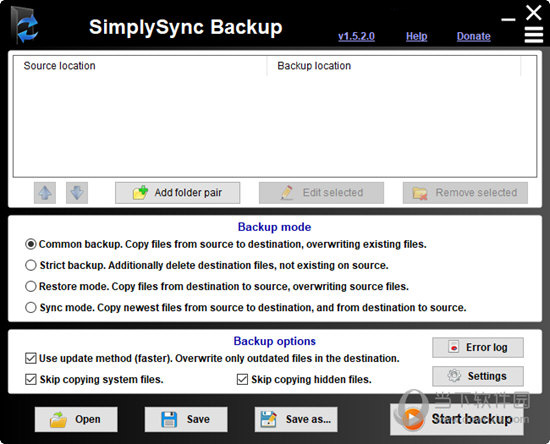550x444 pixels.
Task: Open version v1.5.2.0 link
Action: click(x=356, y=36)
